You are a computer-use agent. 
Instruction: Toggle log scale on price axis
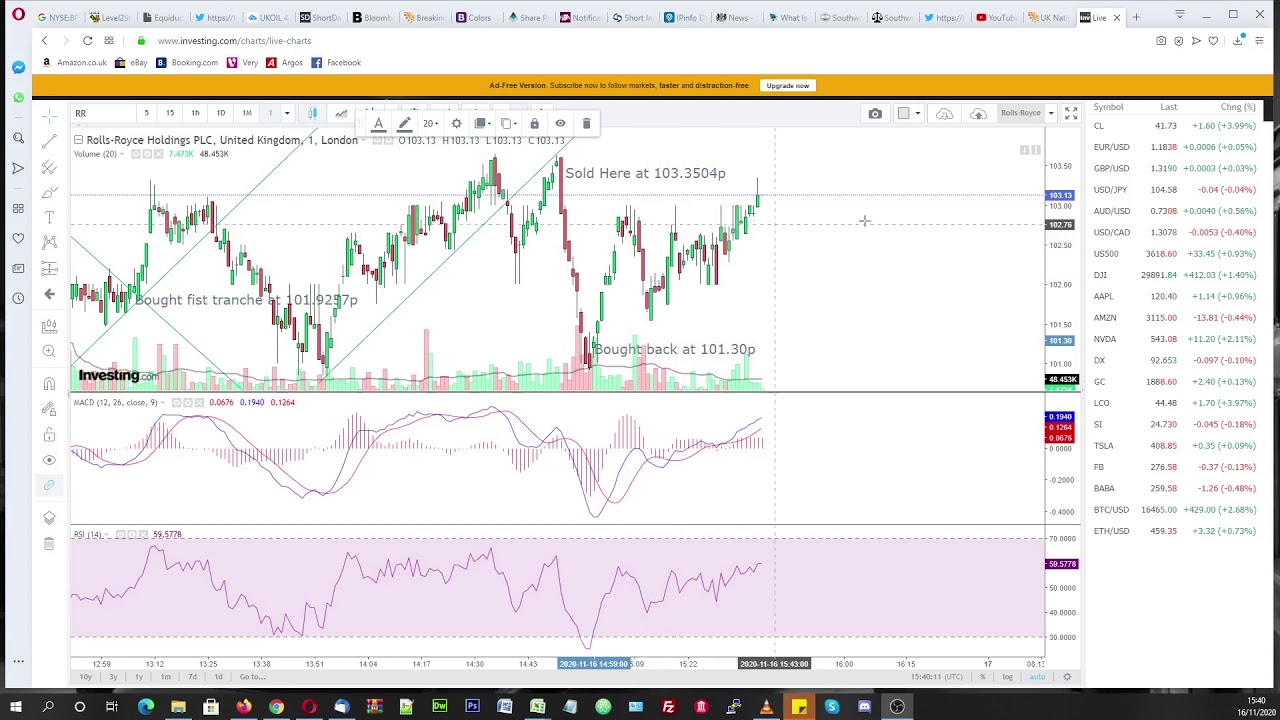[x=1007, y=677]
